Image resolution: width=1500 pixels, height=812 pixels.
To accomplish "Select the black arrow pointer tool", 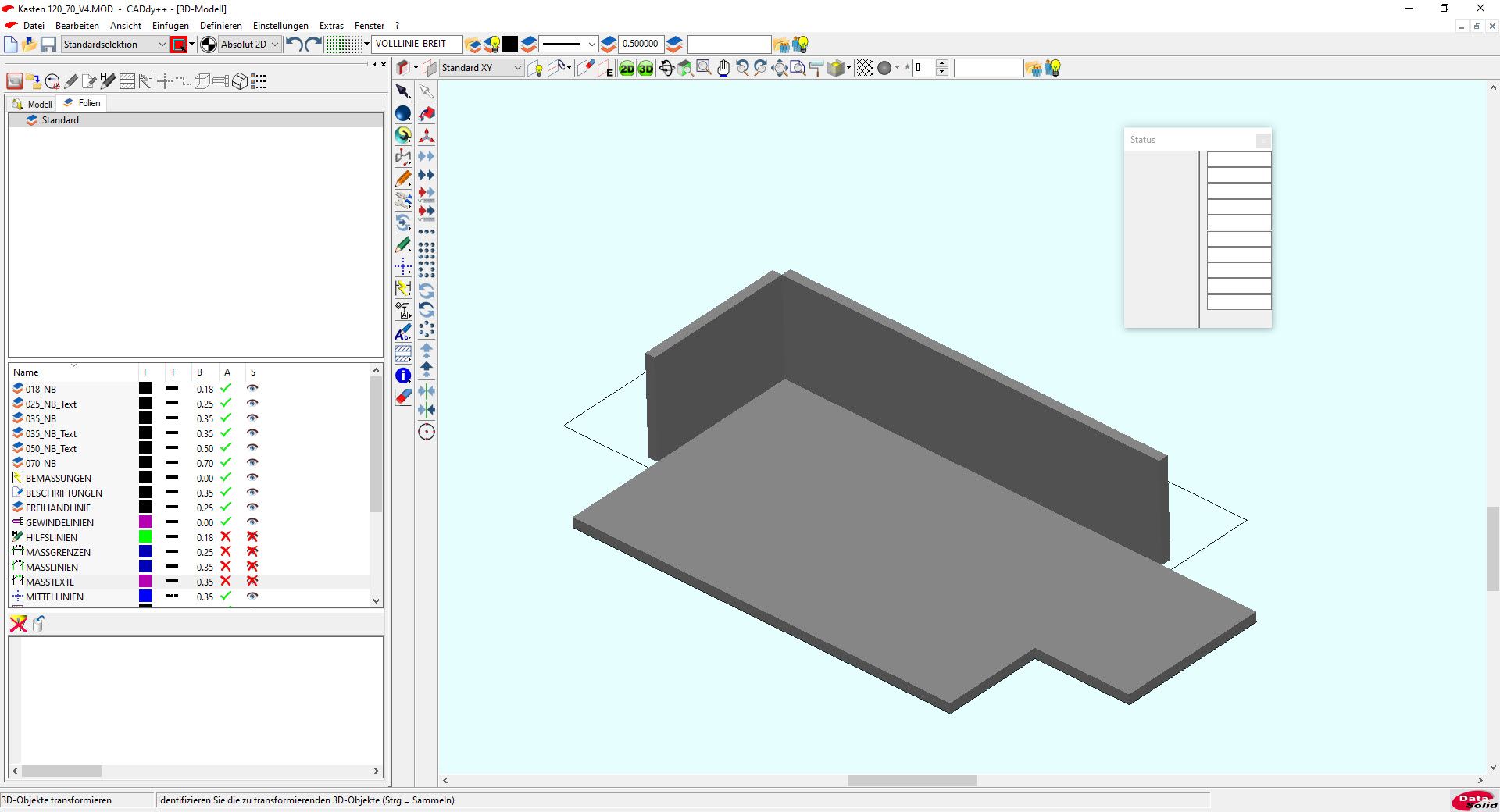I will [x=403, y=91].
